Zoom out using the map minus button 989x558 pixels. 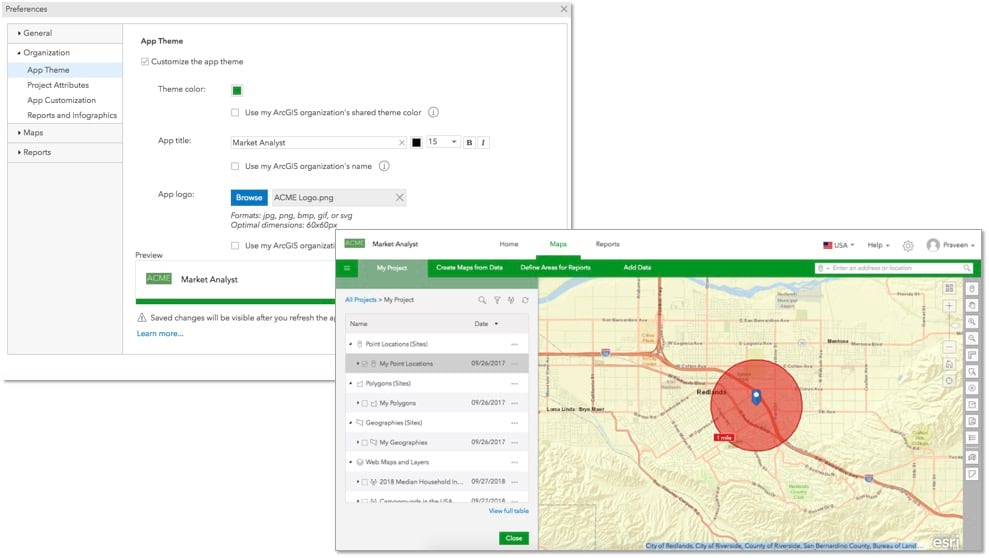click(949, 347)
